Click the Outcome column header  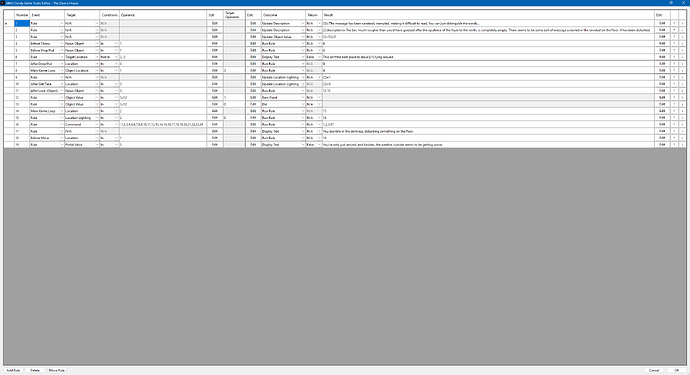click(x=283, y=15)
